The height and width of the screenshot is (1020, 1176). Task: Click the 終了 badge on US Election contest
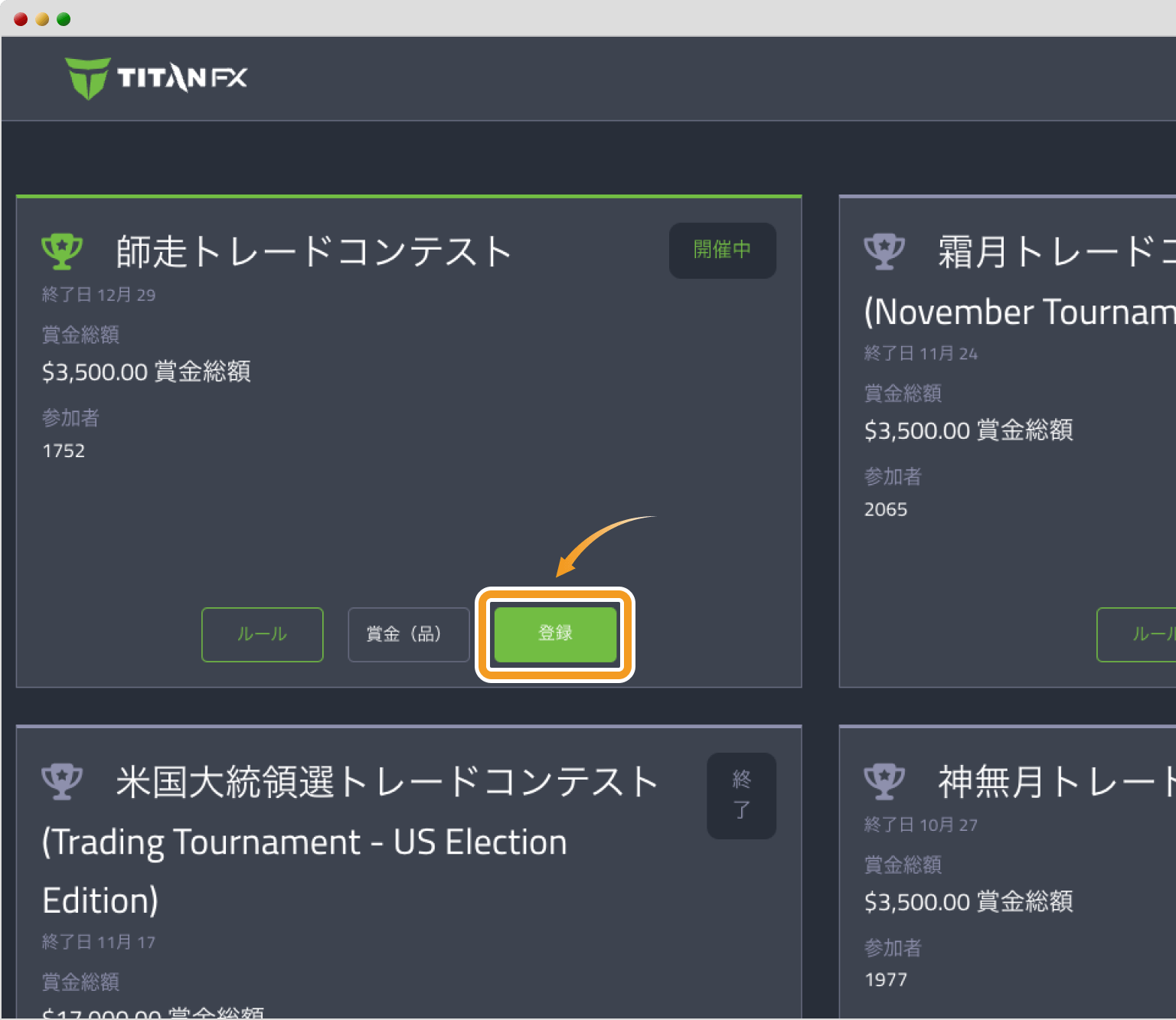[x=741, y=796]
